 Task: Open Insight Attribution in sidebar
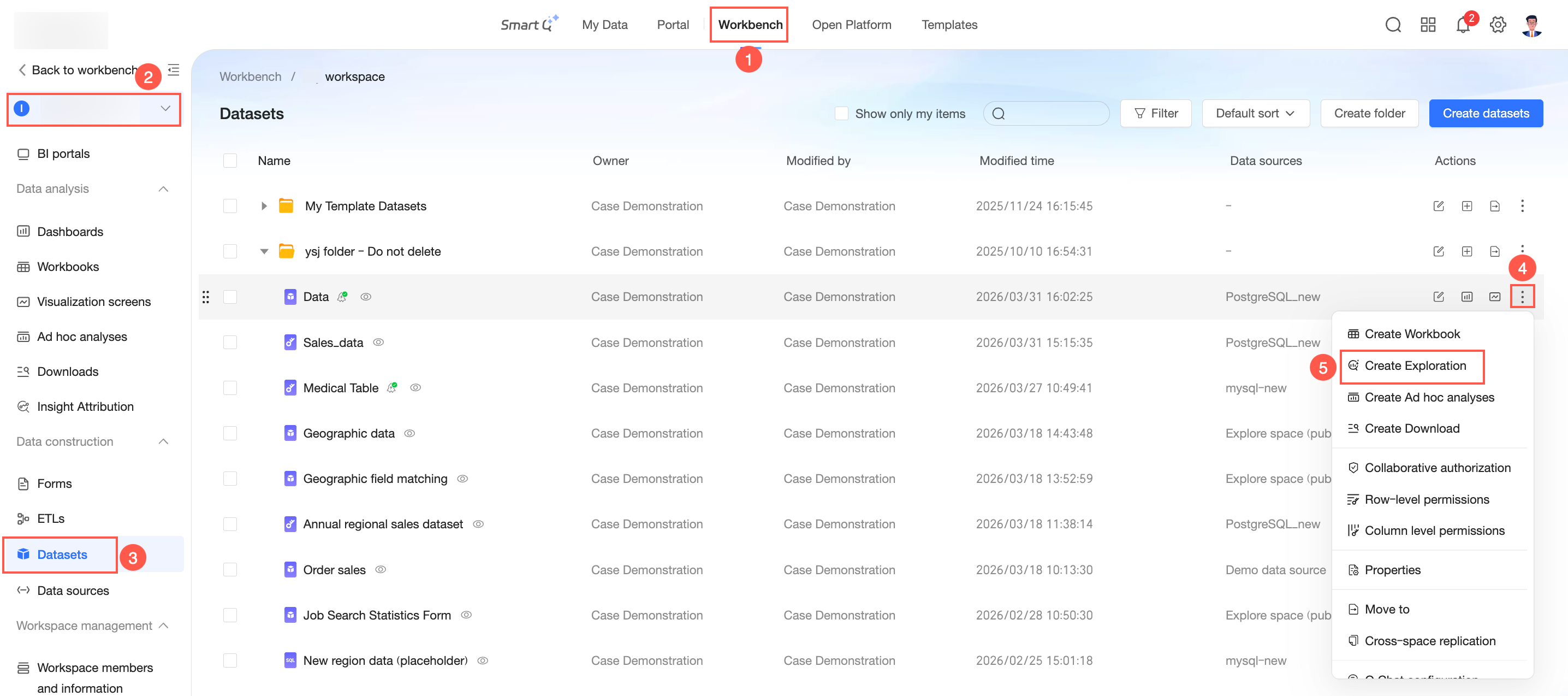tap(85, 406)
